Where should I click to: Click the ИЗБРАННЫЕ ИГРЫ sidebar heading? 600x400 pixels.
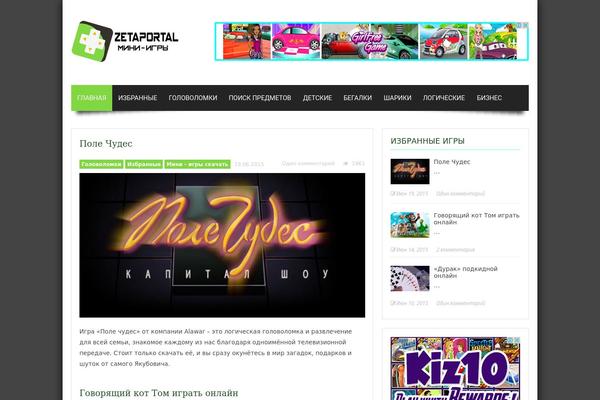(x=427, y=141)
